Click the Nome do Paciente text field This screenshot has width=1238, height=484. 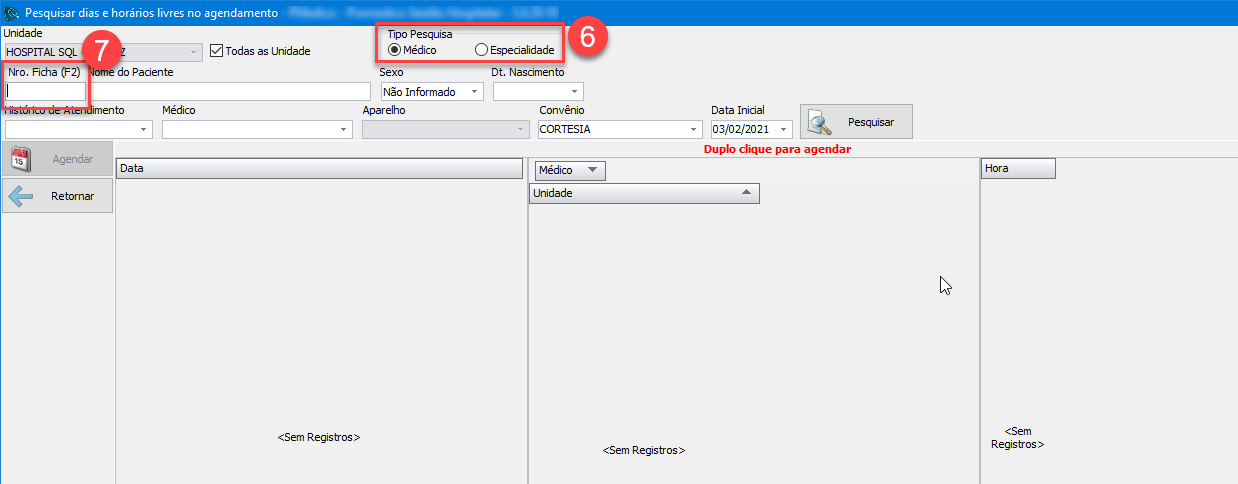point(229,92)
